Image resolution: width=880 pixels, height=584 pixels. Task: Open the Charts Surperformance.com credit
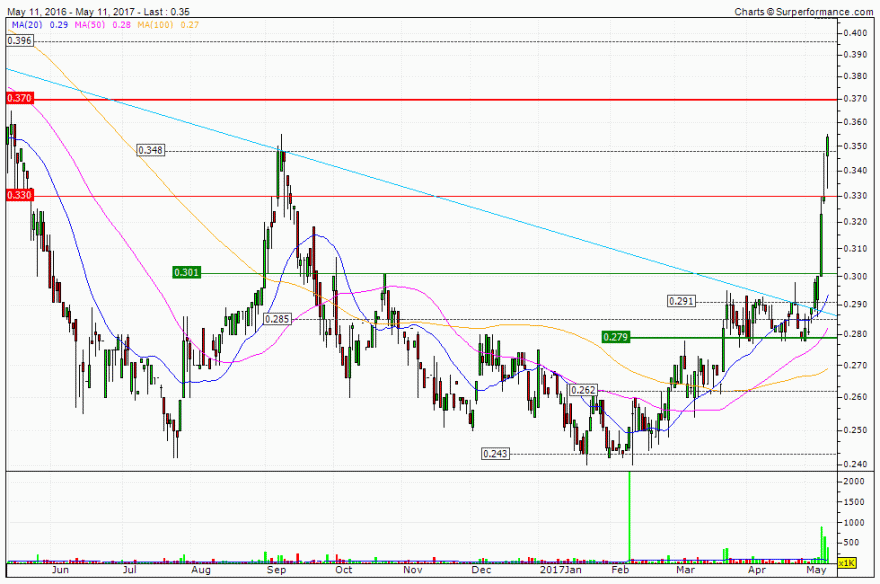(804, 11)
